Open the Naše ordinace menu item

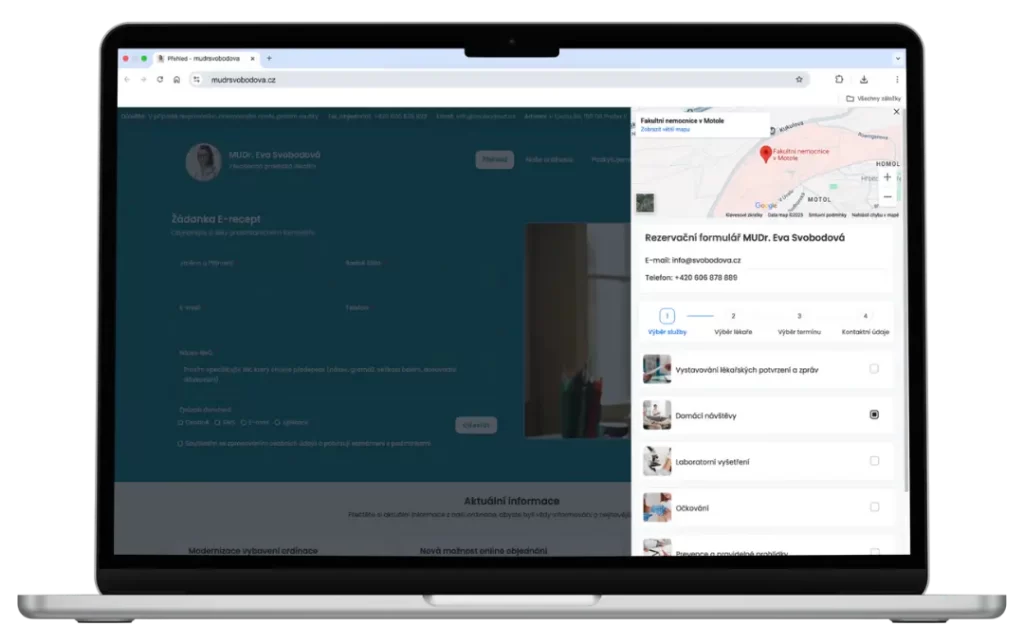coord(549,159)
